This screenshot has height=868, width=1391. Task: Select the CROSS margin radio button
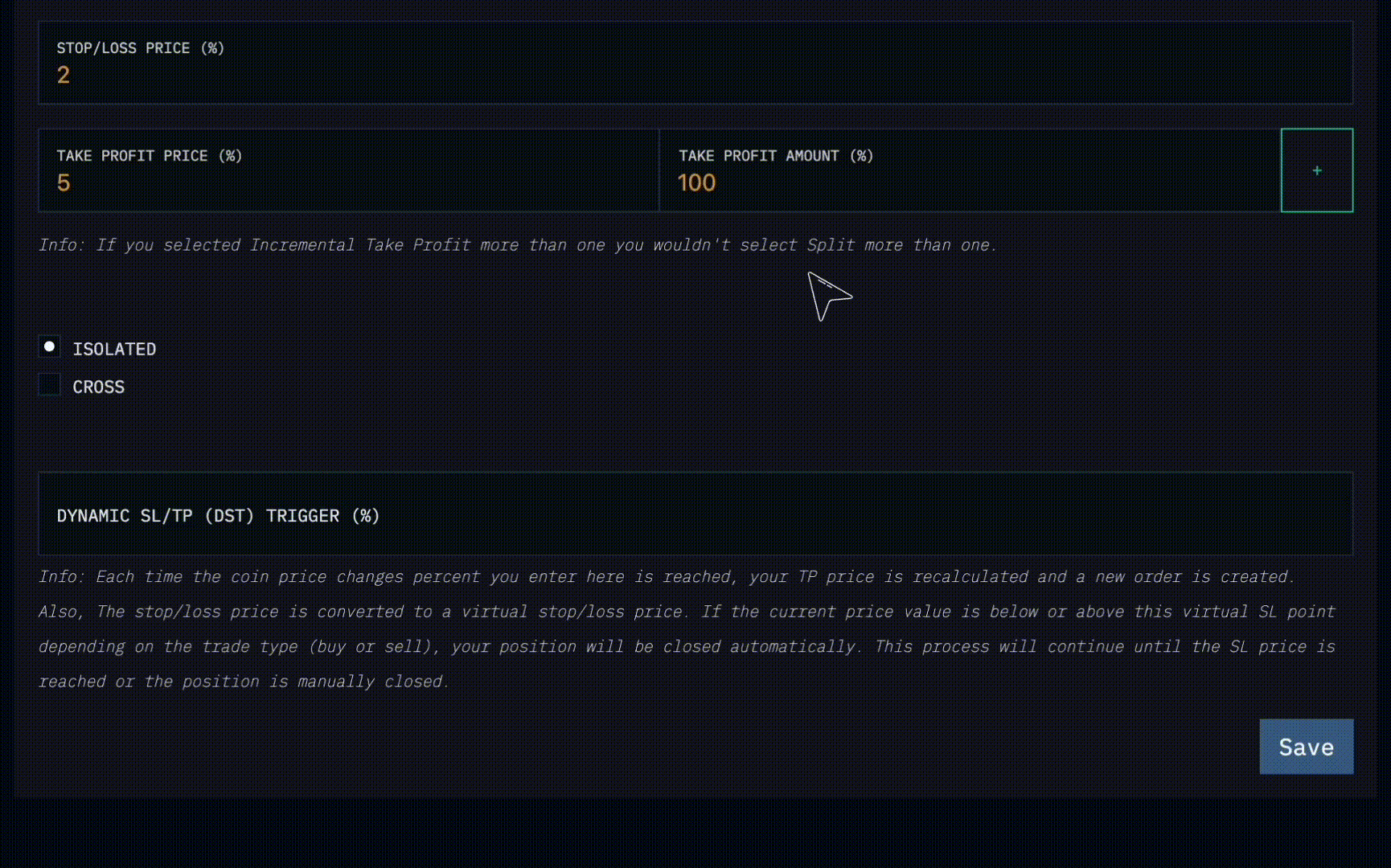point(49,384)
